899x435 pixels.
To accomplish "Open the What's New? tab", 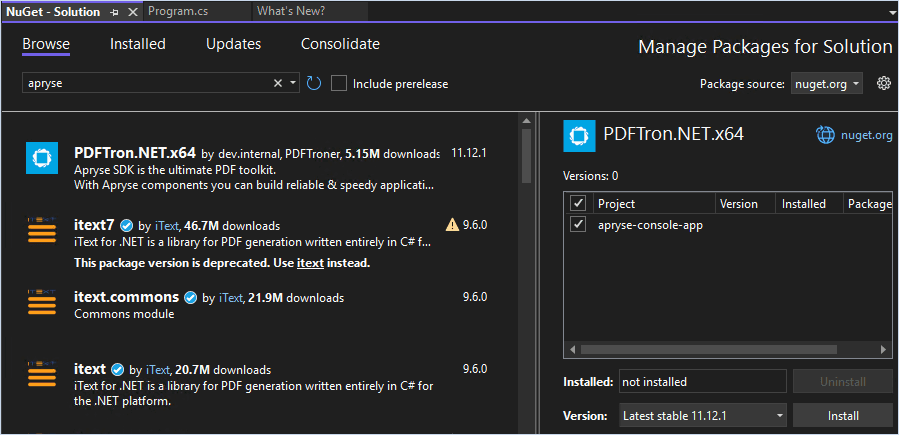I will pyautogui.click(x=291, y=11).
